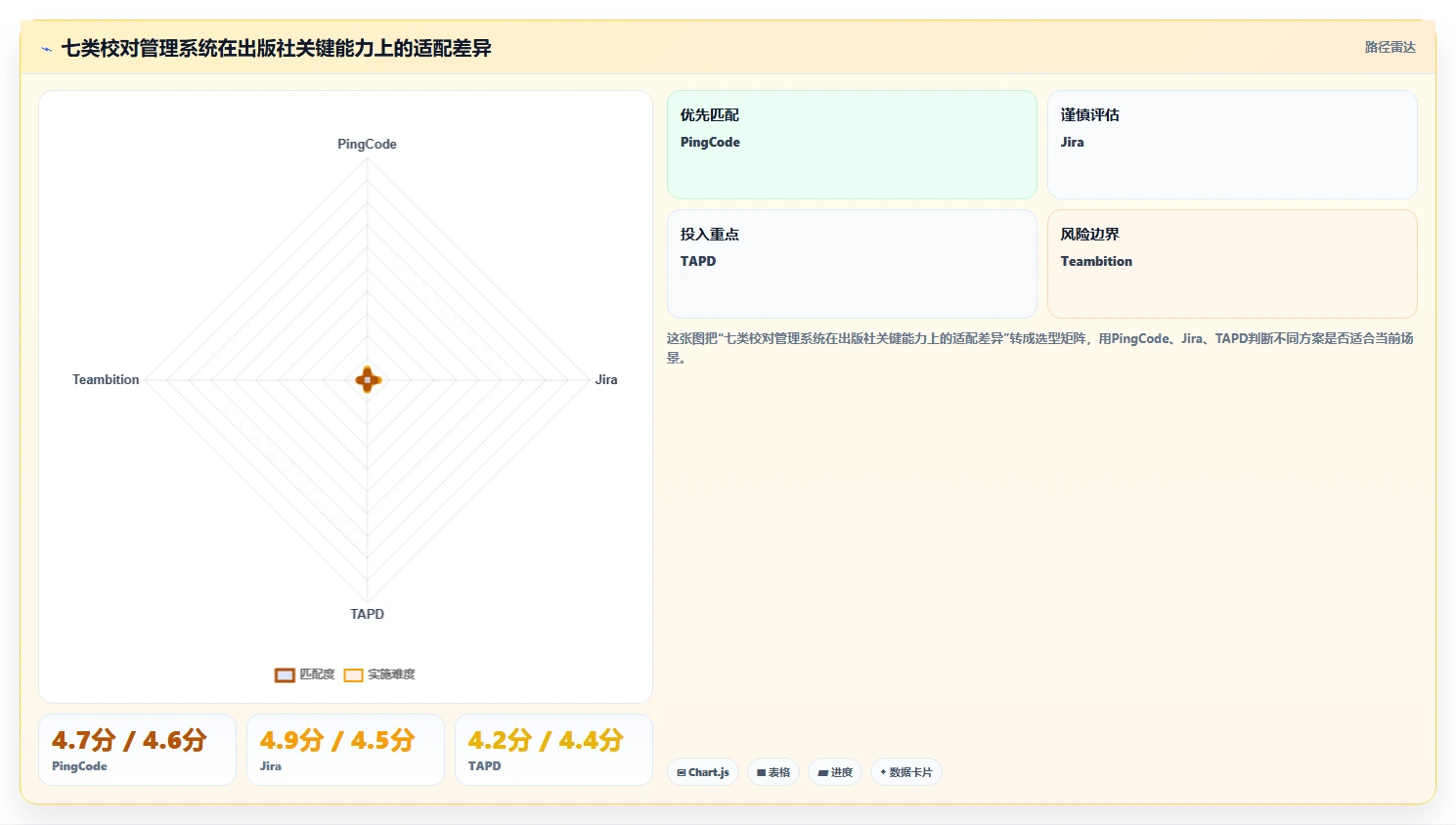Click the radar data point at center

(368, 379)
